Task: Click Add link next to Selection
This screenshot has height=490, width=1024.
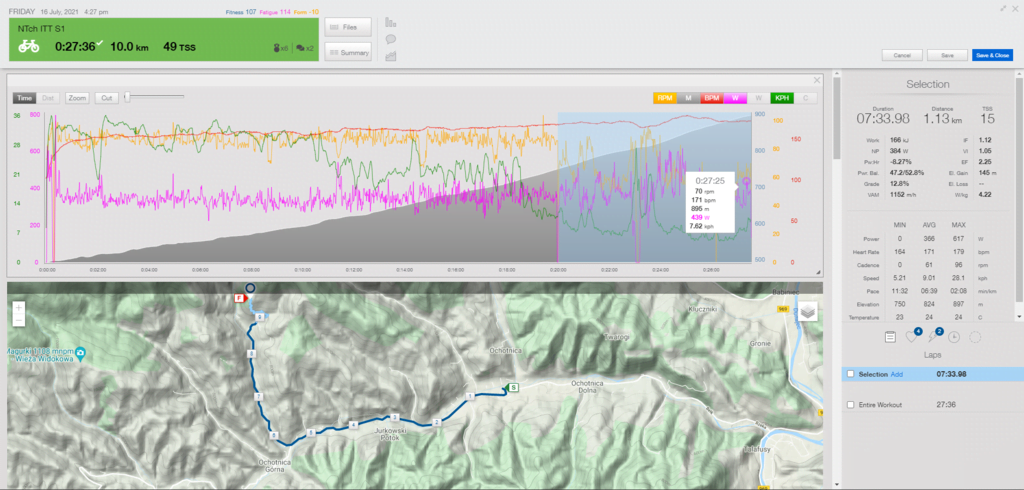Action: [x=896, y=373]
